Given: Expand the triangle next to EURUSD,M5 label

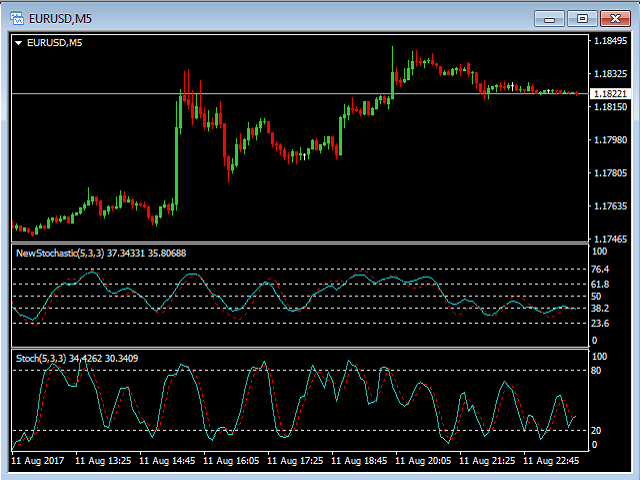Looking at the screenshot, I should click(19, 42).
